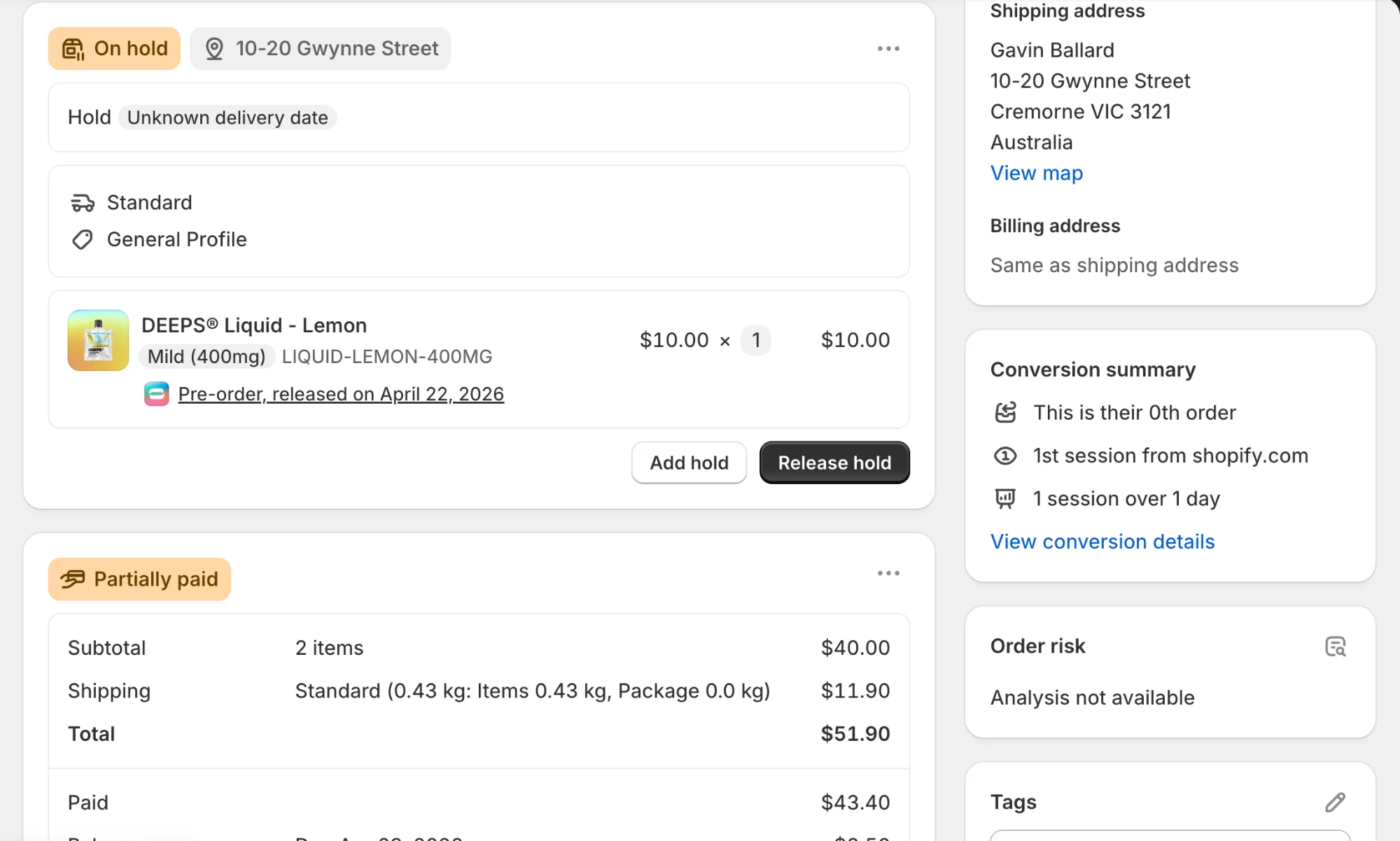This screenshot has width=1400, height=841.
Task: Click the Tags edit pencil icon
Action: (x=1335, y=802)
